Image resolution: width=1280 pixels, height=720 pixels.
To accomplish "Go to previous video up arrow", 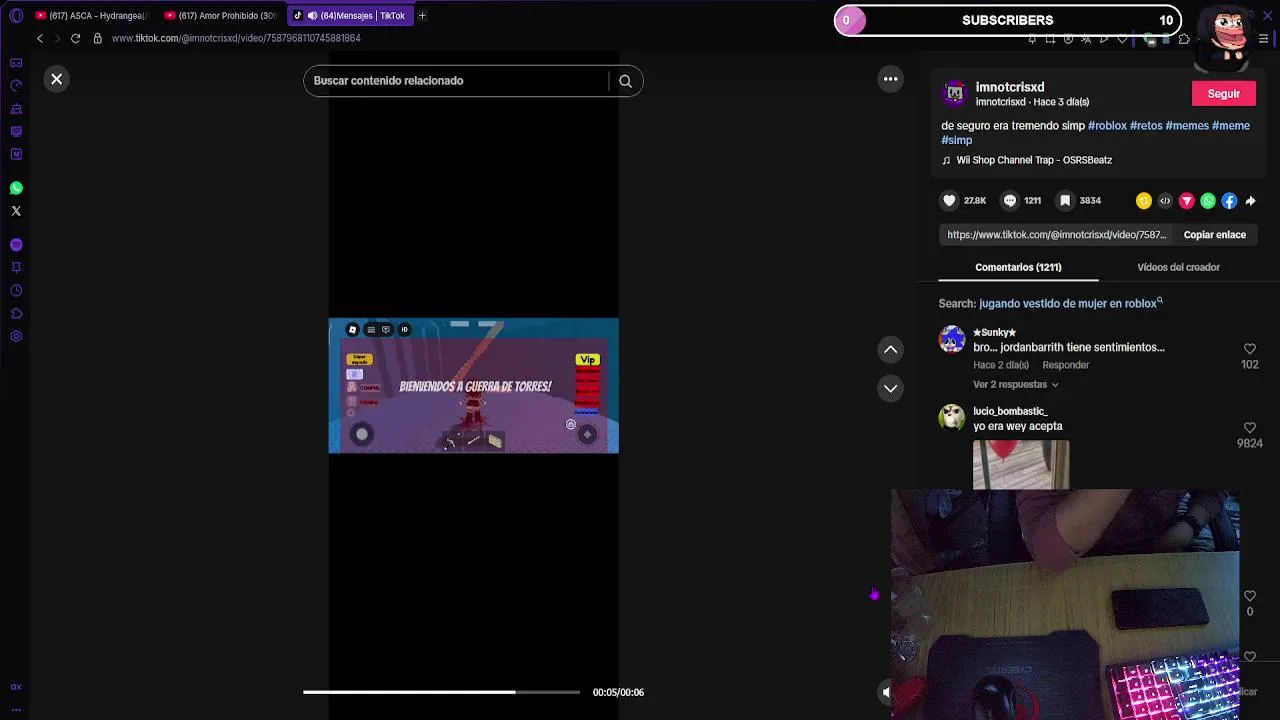I will pyautogui.click(x=890, y=350).
